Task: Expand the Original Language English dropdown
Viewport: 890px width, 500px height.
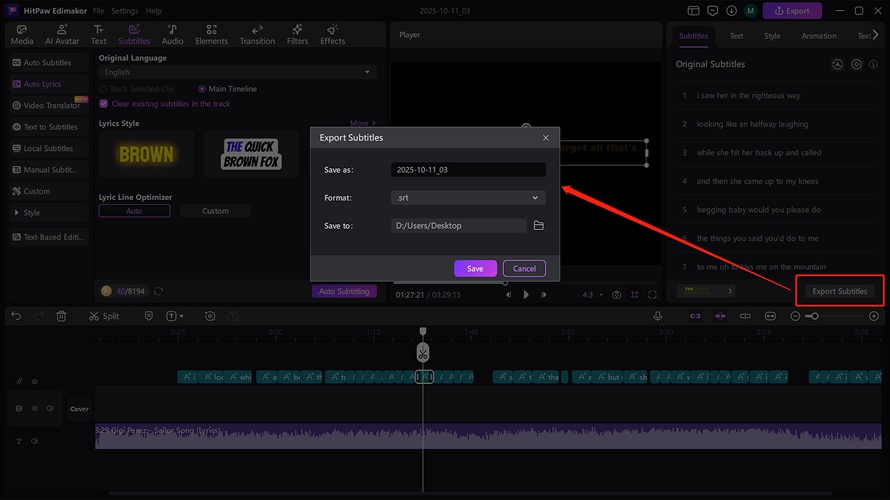Action: tap(238, 72)
